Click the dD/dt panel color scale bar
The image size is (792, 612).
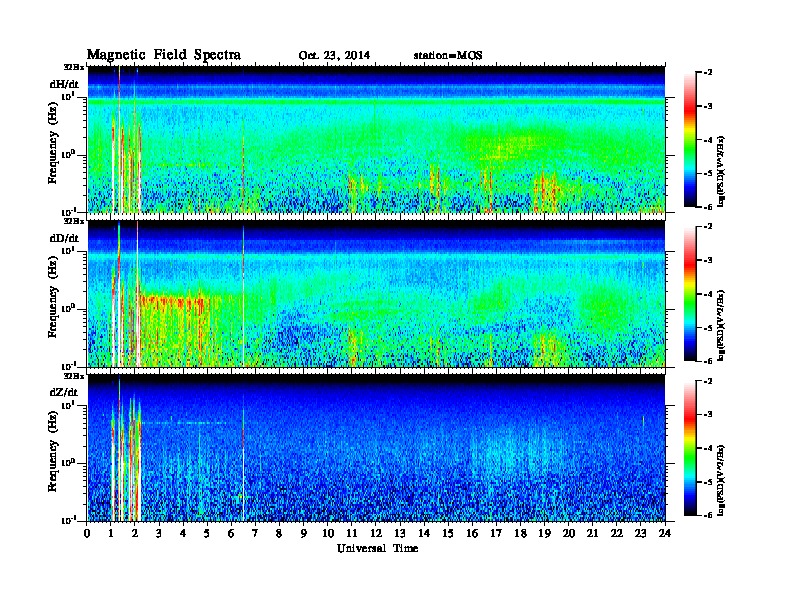(x=690, y=293)
